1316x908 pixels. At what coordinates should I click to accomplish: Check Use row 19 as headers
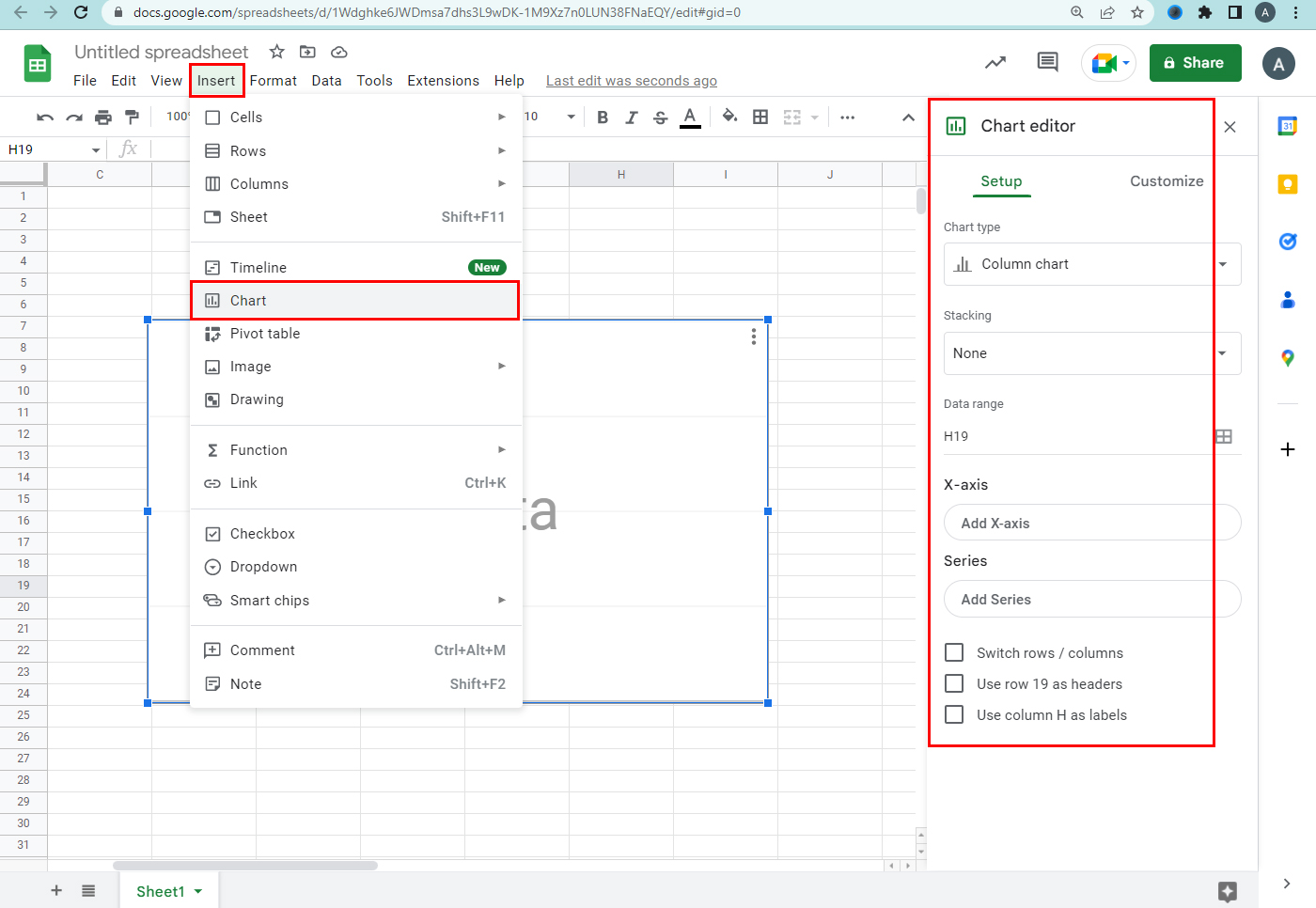point(954,683)
